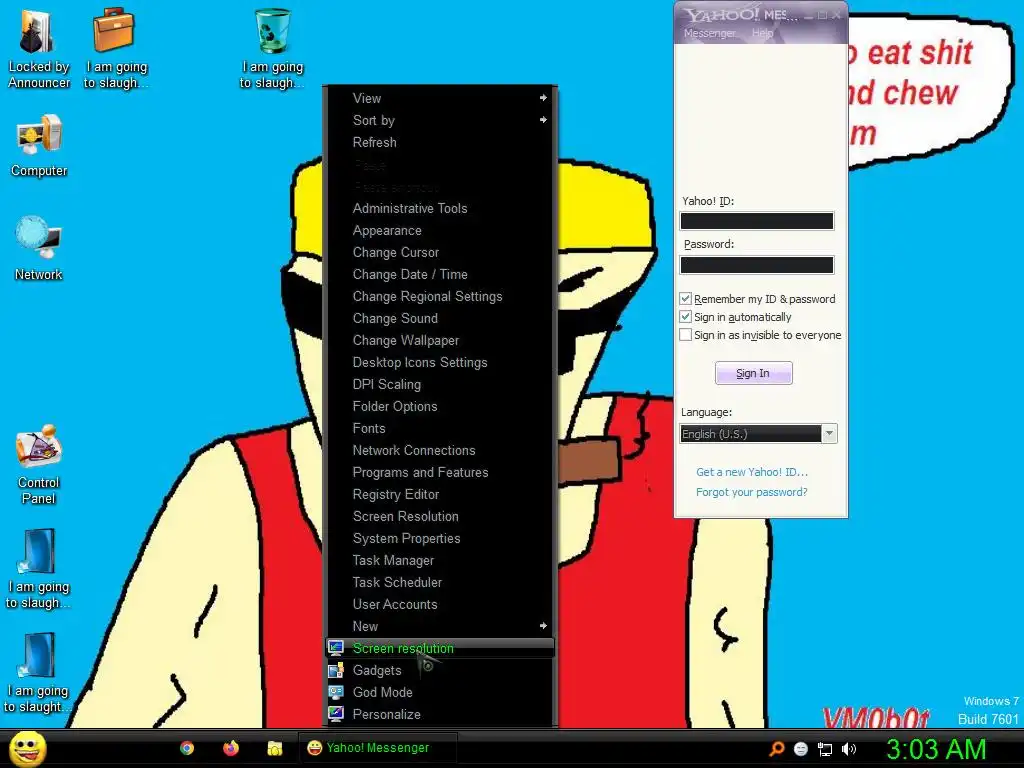The image size is (1024, 768).
Task: Click the Yahoo! ID input field
Action: (757, 221)
